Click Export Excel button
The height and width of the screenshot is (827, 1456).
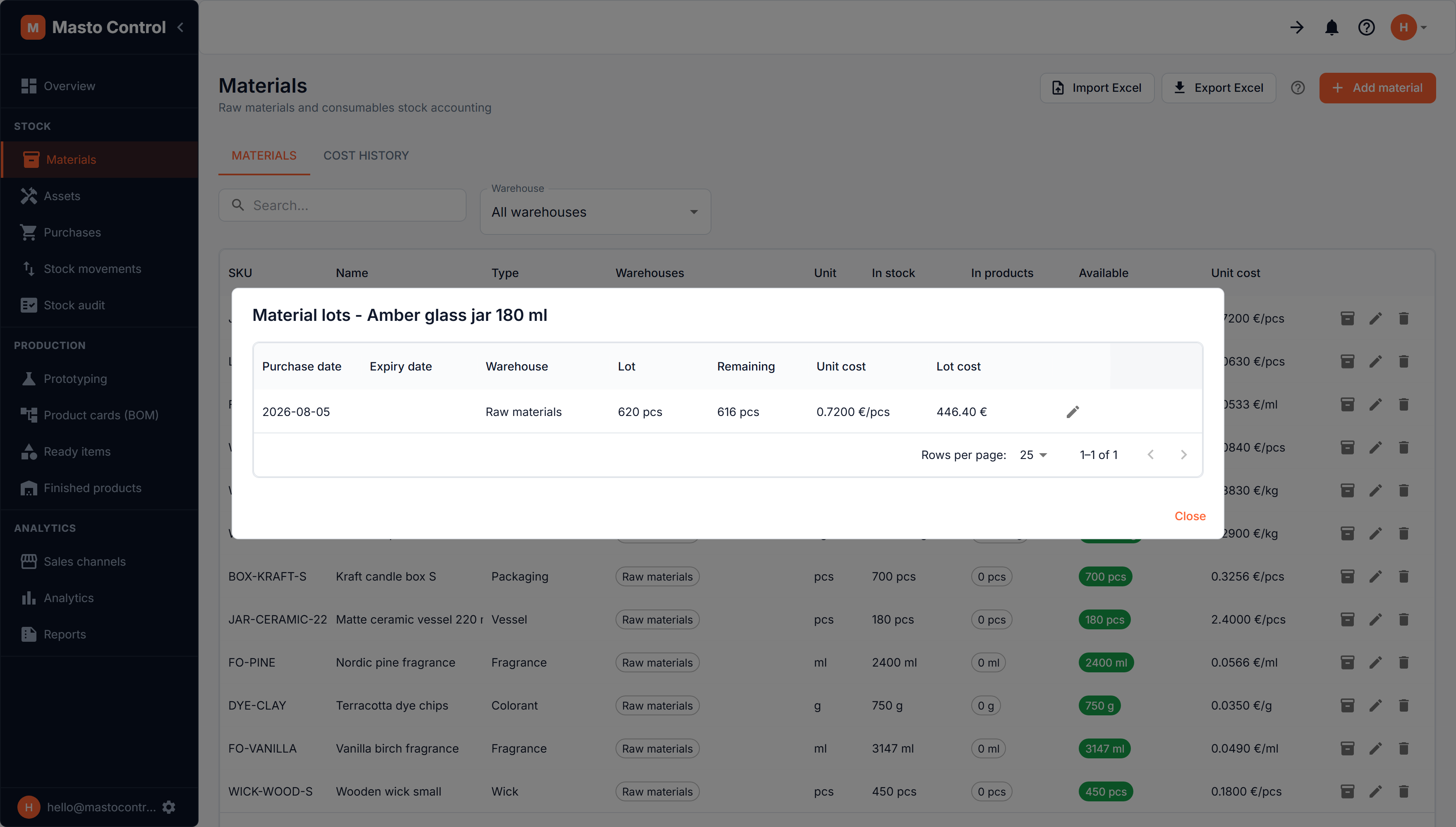pyautogui.click(x=1219, y=88)
